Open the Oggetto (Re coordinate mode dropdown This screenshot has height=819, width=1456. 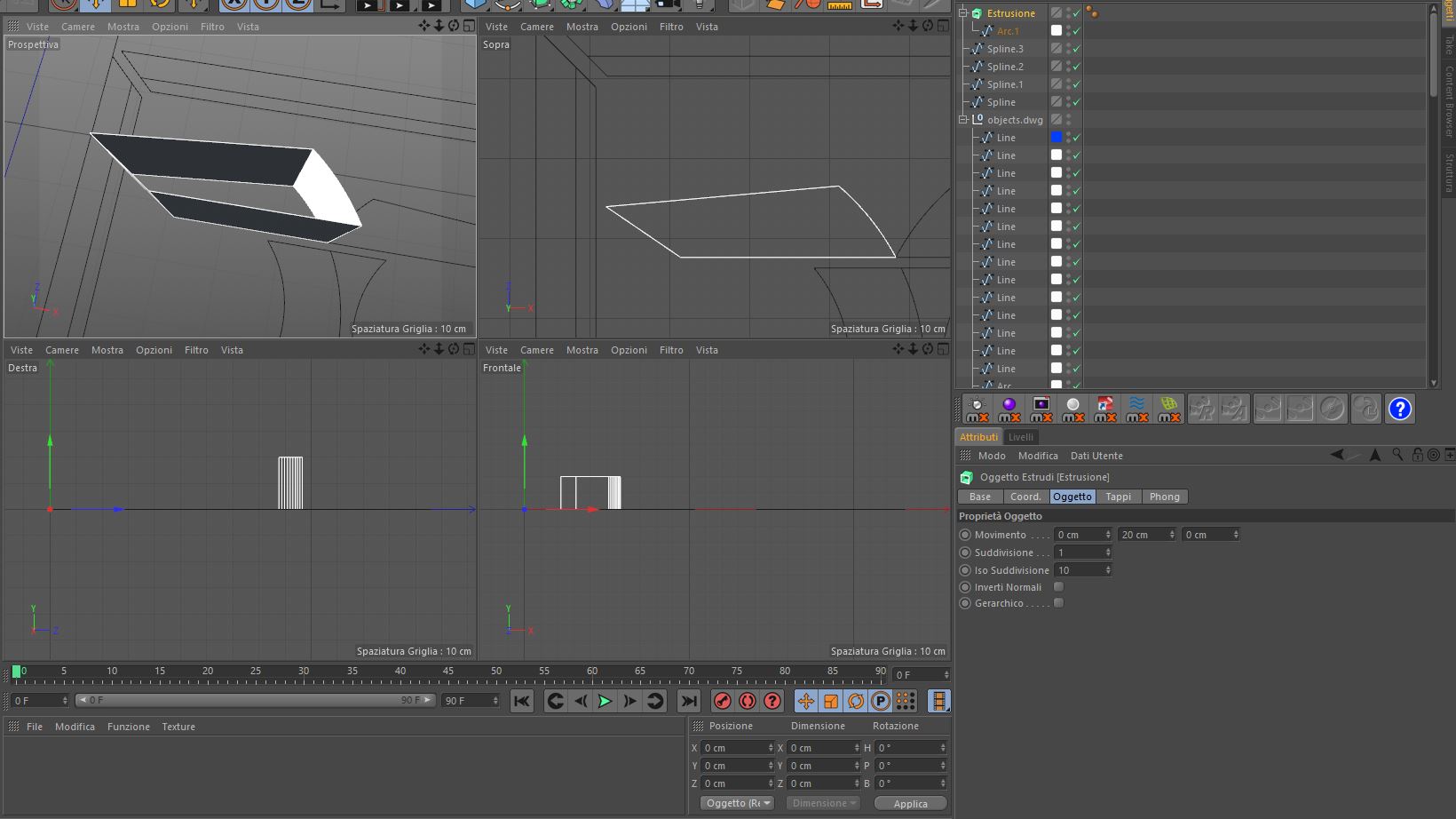738,803
